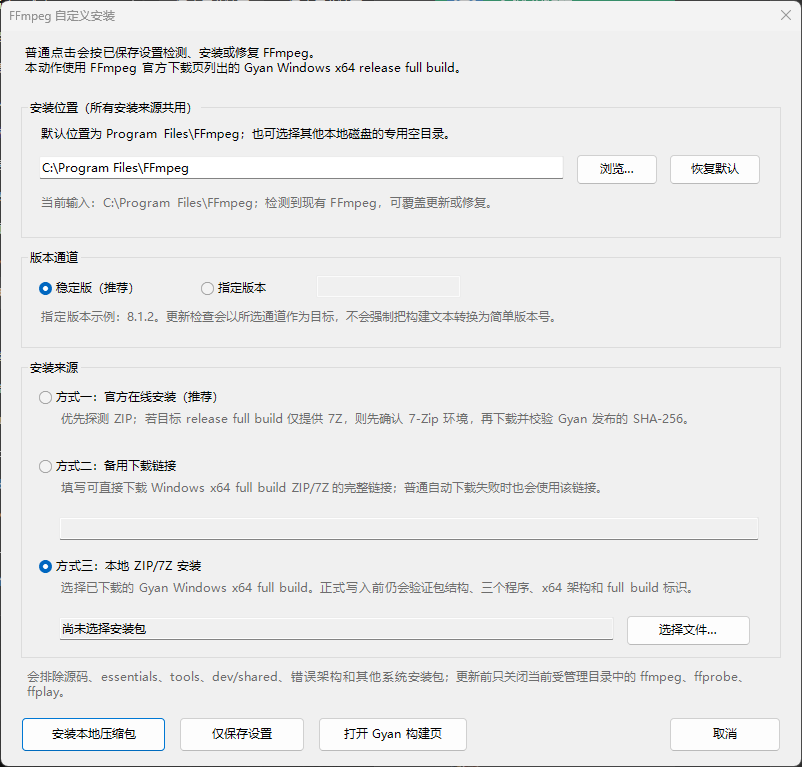Image resolution: width=802 pixels, height=767 pixels.
Task: Click the text 默认位置为 Program Files\FFmpeg
Action: pos(246,134)
